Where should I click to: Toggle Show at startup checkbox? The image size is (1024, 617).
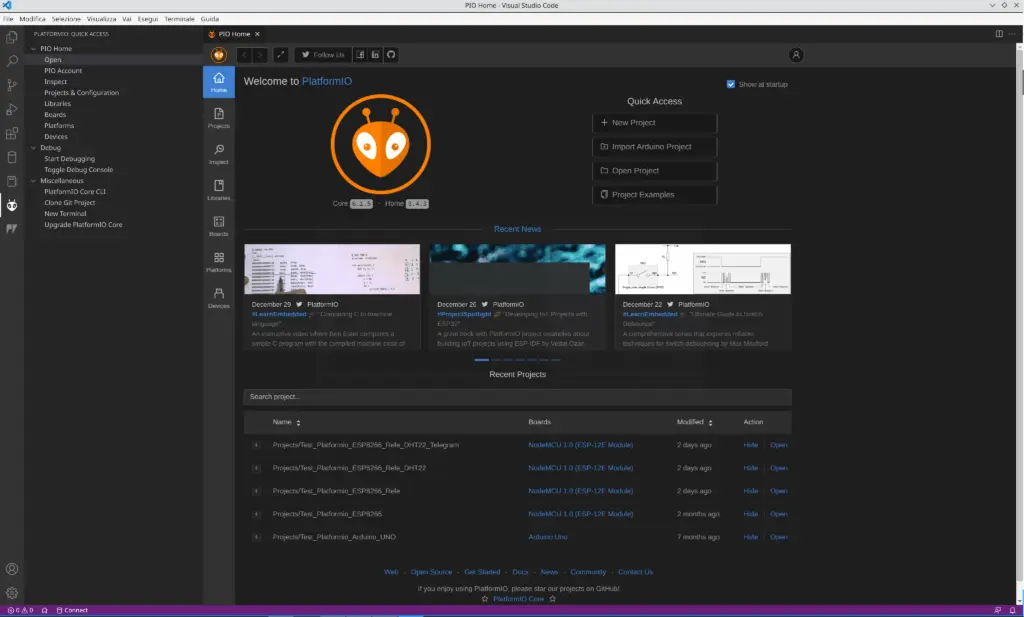point(731,84)
